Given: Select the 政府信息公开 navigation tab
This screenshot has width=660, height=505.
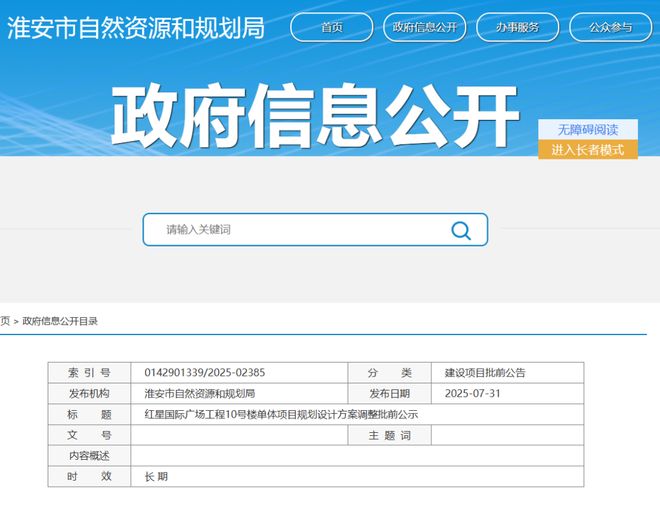Looking at the screenshot, I should (424, 27).
